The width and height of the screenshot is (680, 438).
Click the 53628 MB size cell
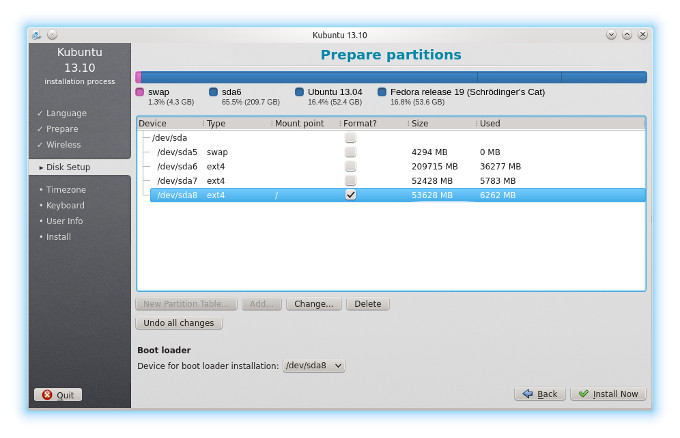(x=432, y=195)
